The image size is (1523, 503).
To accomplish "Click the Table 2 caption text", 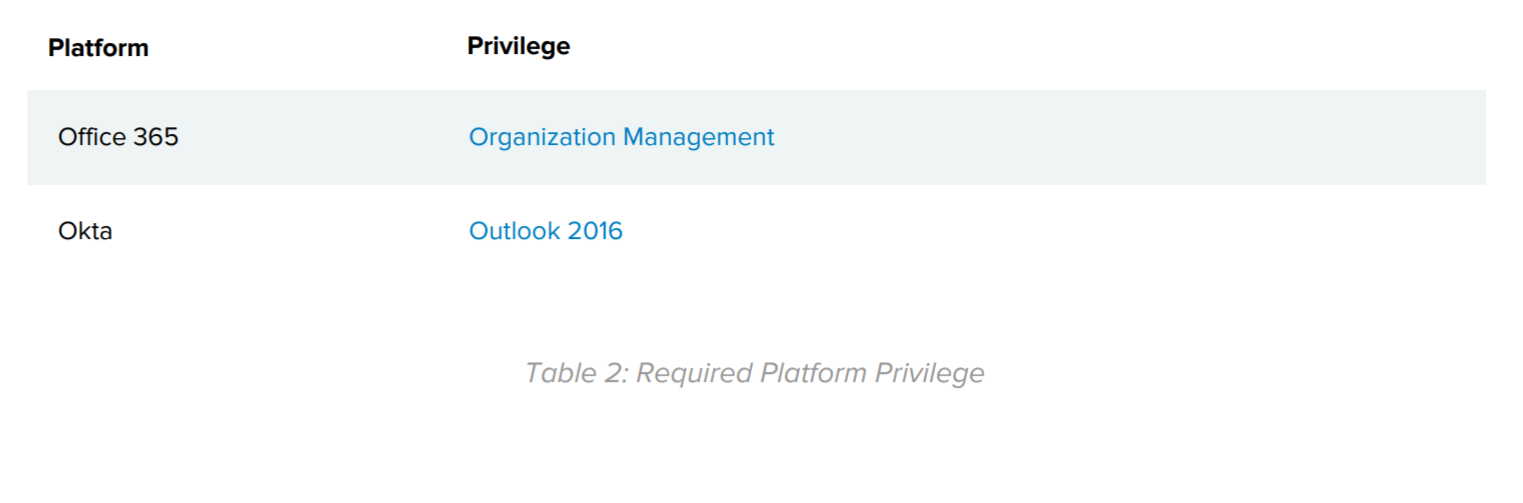I will 754,373.
